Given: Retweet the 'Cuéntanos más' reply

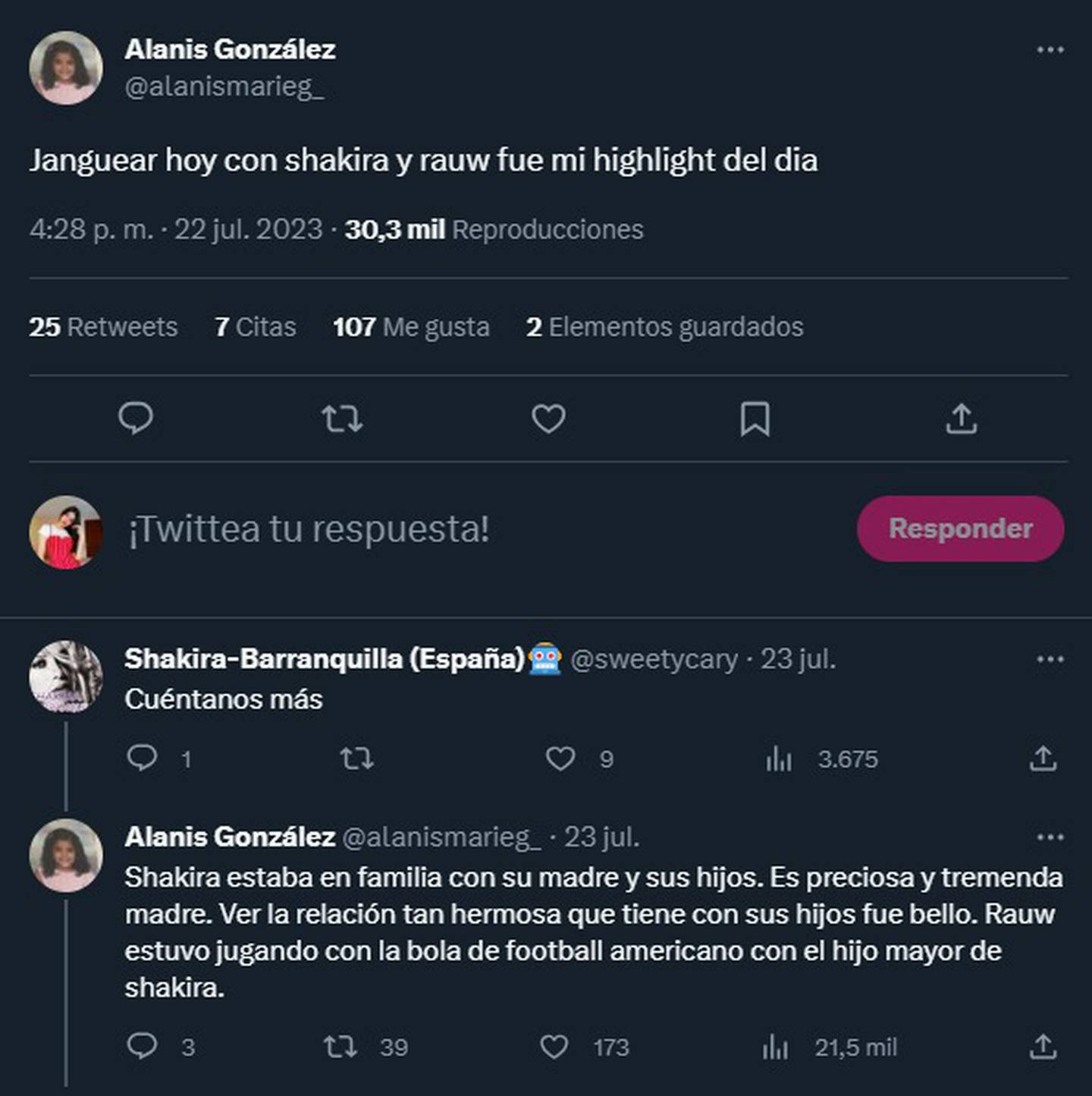Looking at the screenshot, I should [x=356, y=758].
